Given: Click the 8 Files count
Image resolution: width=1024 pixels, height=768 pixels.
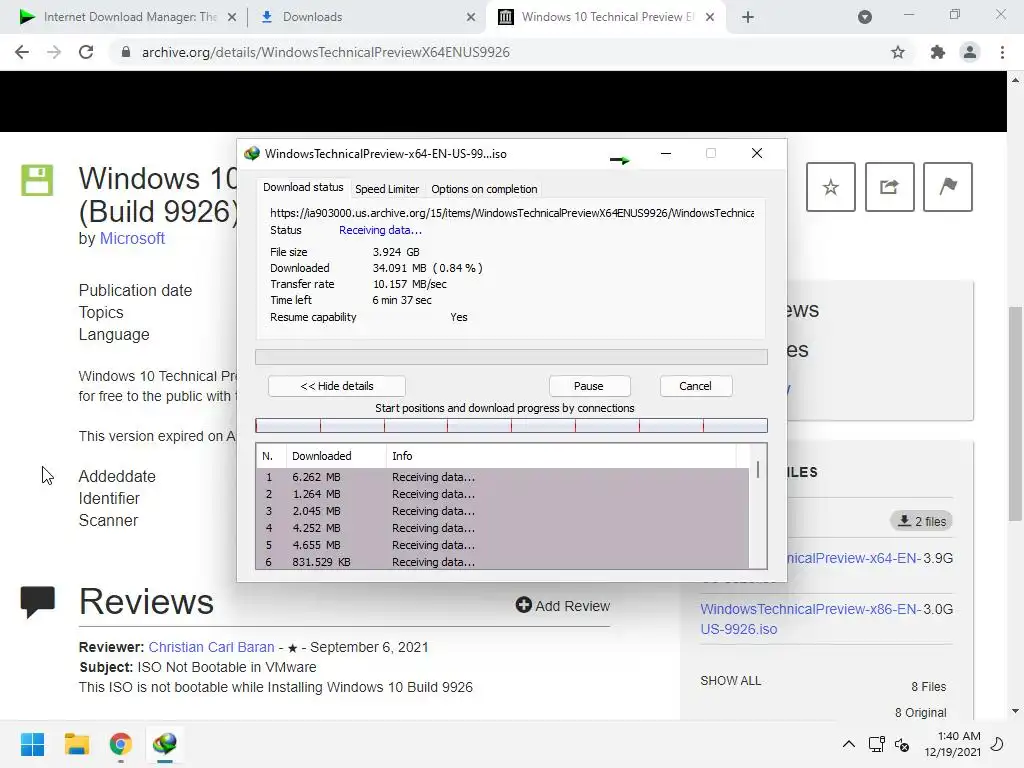Looking at the screenshot, I should click(929, 687).
